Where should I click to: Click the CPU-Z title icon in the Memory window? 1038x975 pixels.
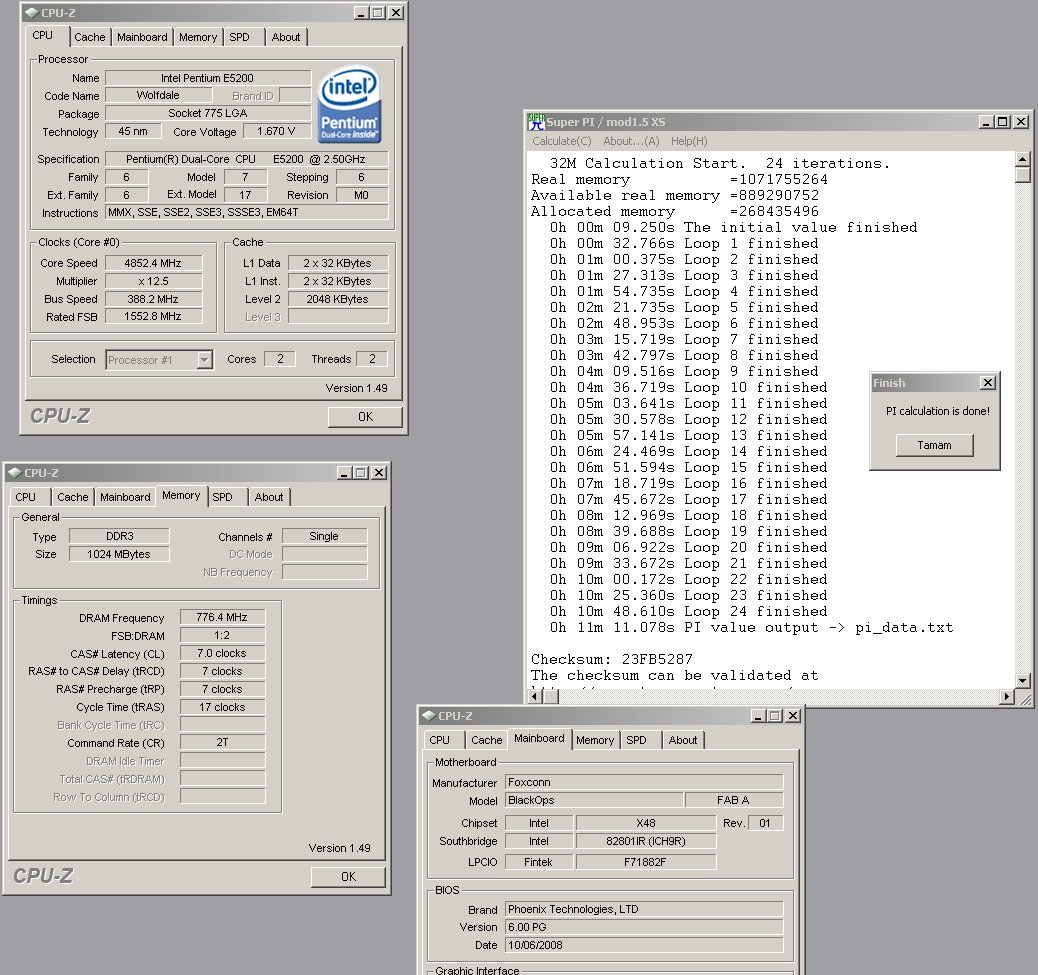click(x=15, y=473)
